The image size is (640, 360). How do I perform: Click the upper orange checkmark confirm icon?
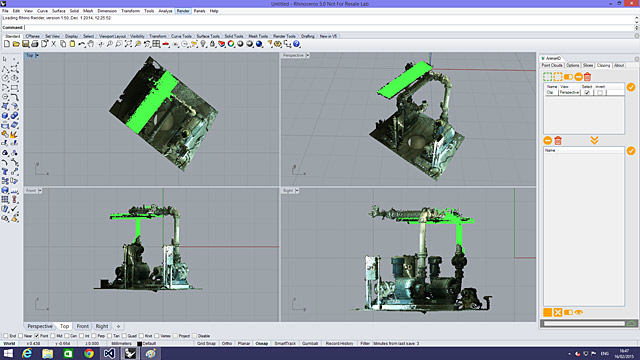[x=631, y=87]
